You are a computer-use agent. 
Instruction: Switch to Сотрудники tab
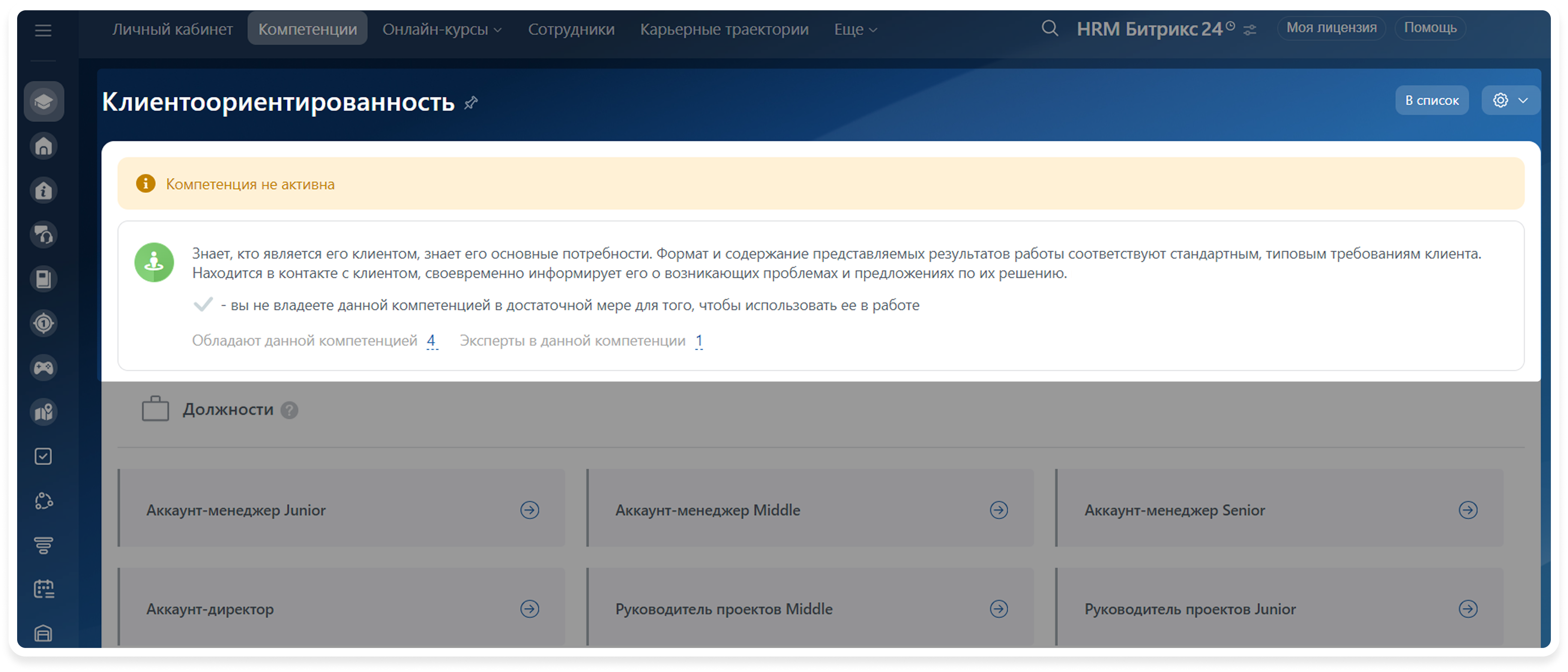click(571, 29)
